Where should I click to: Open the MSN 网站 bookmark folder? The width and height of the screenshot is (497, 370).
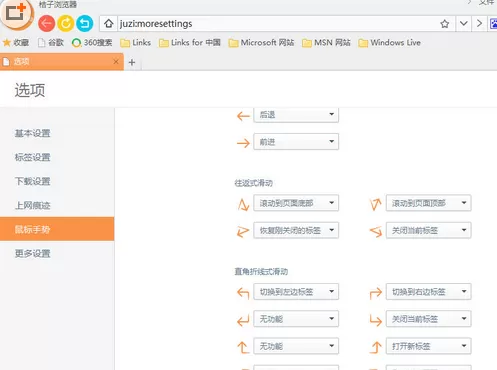tap(326, 43)
